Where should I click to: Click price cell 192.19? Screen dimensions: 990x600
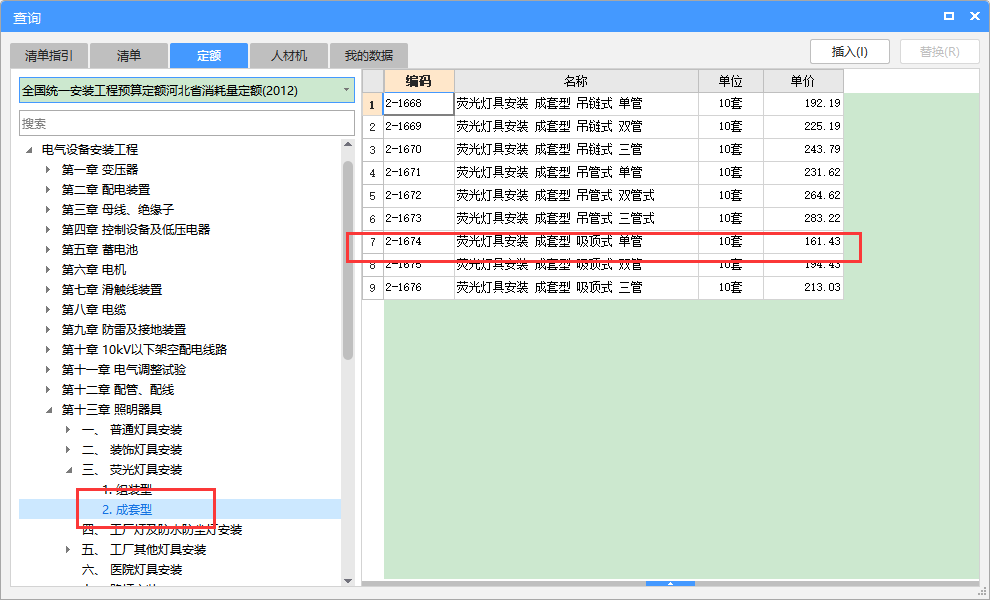point(803,104)
